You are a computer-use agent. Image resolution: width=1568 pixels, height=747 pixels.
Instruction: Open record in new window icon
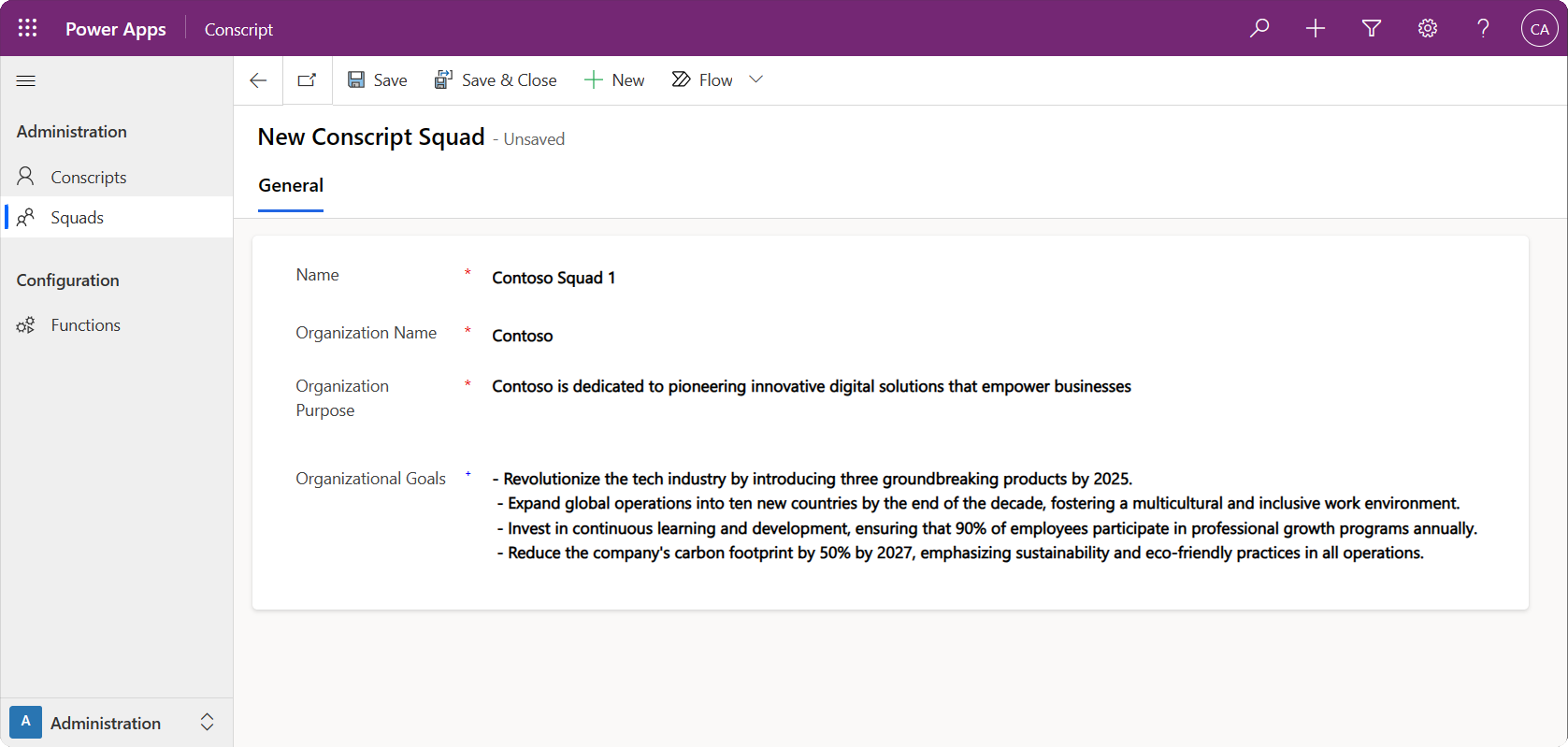[x=307, y=80]
